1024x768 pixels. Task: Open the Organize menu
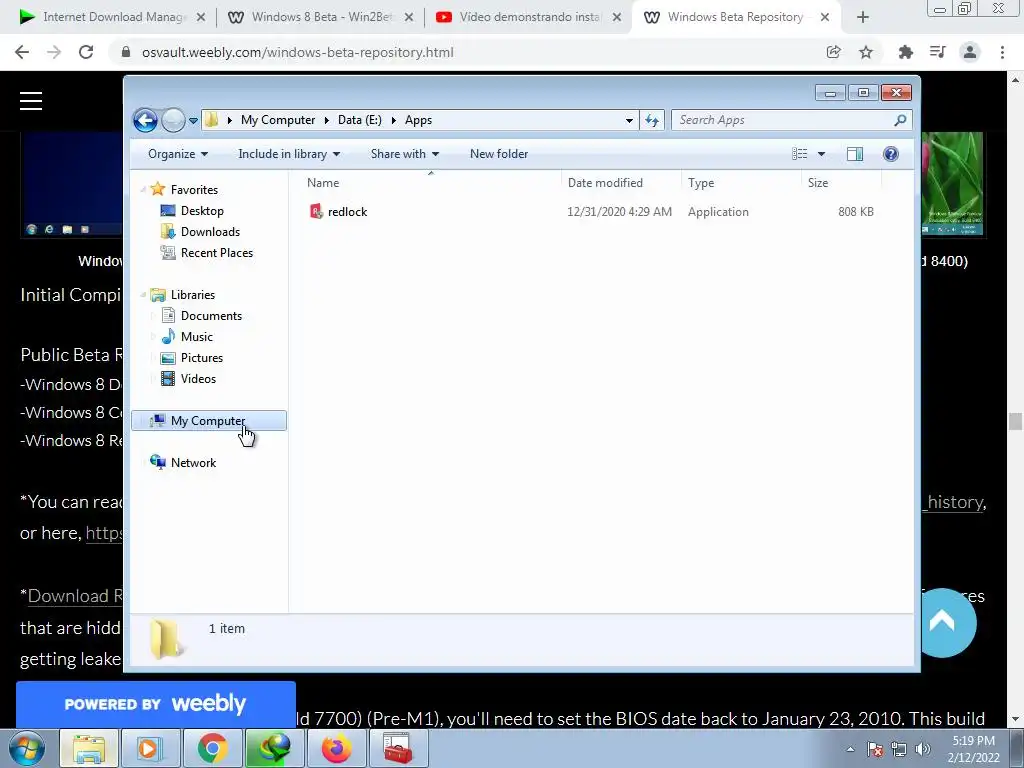pos(178,154)
